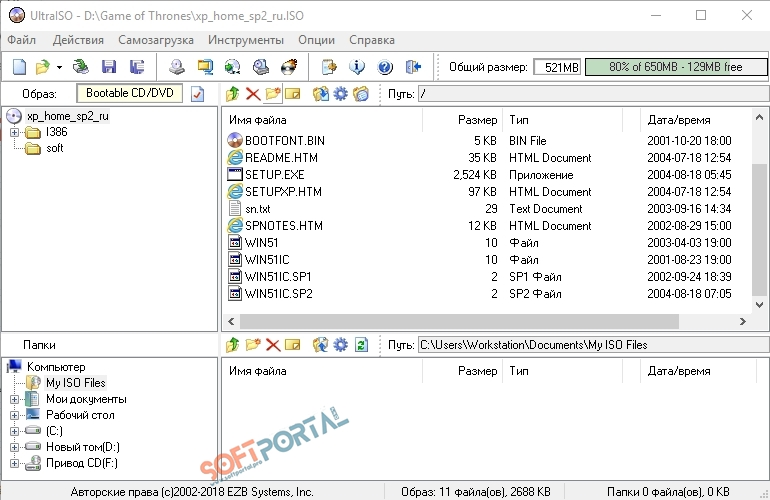
Task: Expand the Привод CD(F:) node
Action: [x=14, y=463]
